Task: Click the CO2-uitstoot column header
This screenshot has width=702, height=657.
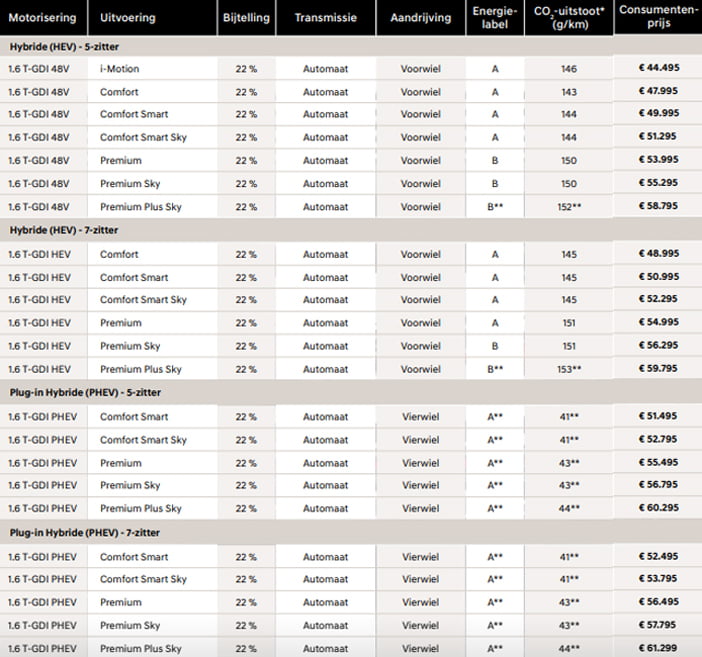Action: point(569,17)
